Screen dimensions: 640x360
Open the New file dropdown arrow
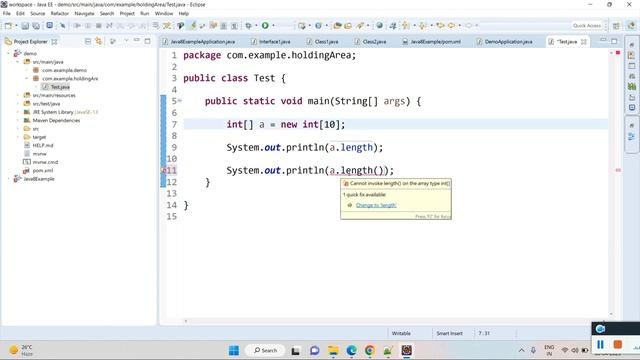click(16, 26)
